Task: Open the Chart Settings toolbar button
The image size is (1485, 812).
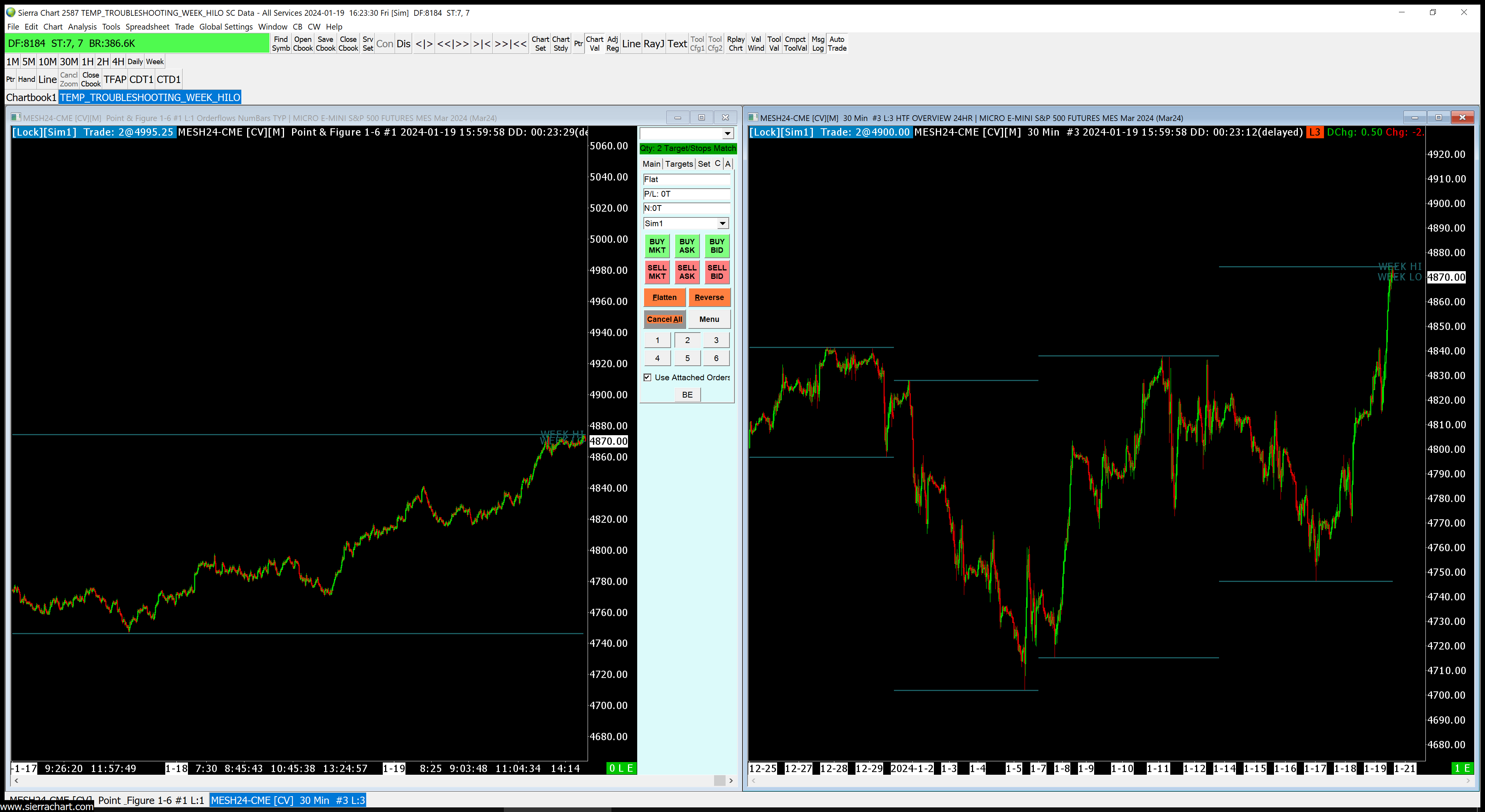Action: 540,44
